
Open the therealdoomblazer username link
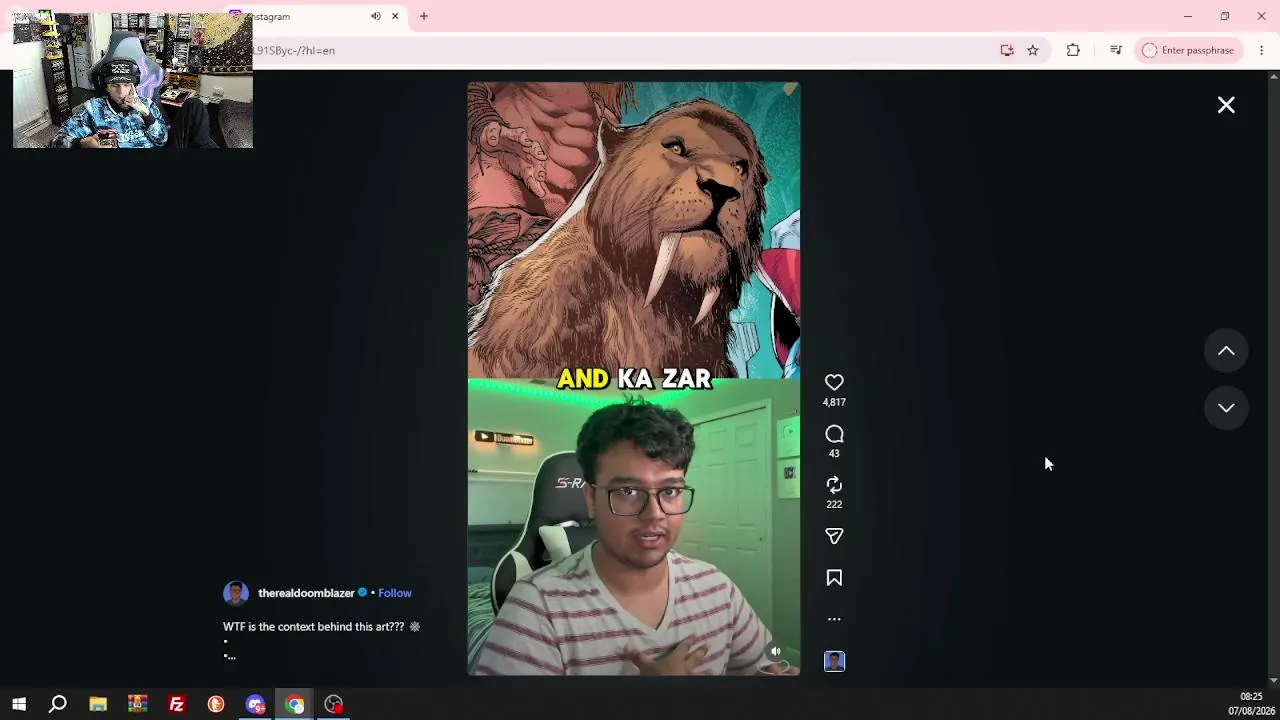(306, 593)
